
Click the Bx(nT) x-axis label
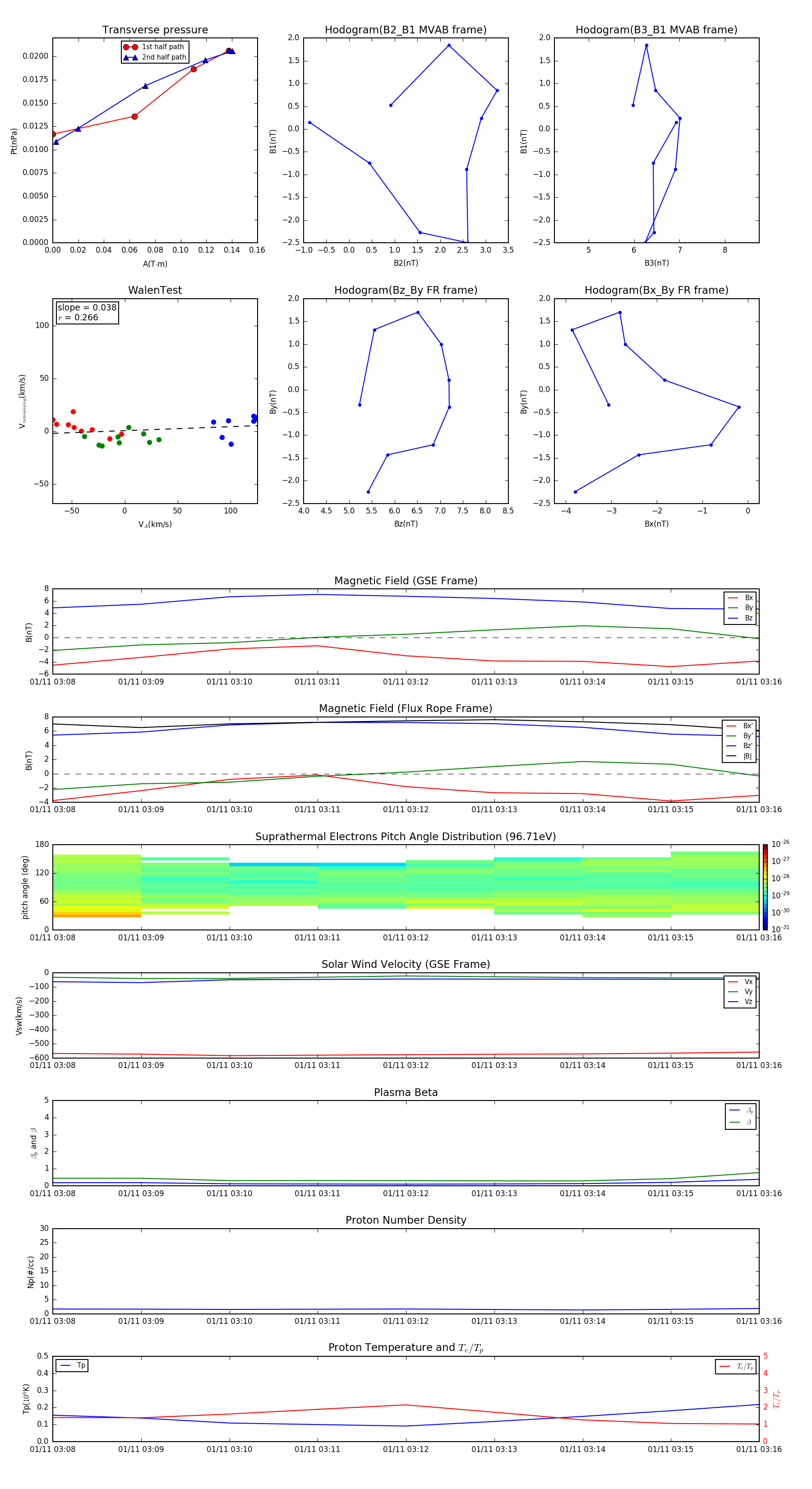point(656,524)
